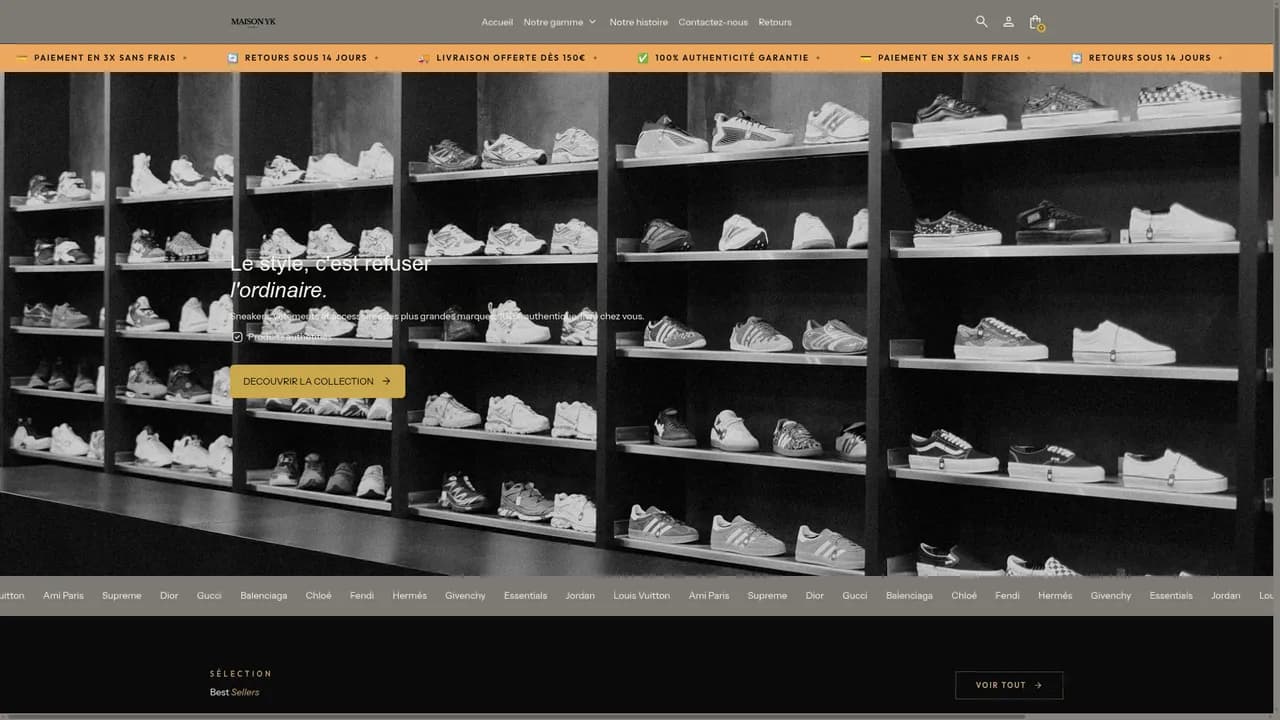Open the Contactez-nous menu item
This screenshot has width=1280, height=720.
[x=713, y=22]
